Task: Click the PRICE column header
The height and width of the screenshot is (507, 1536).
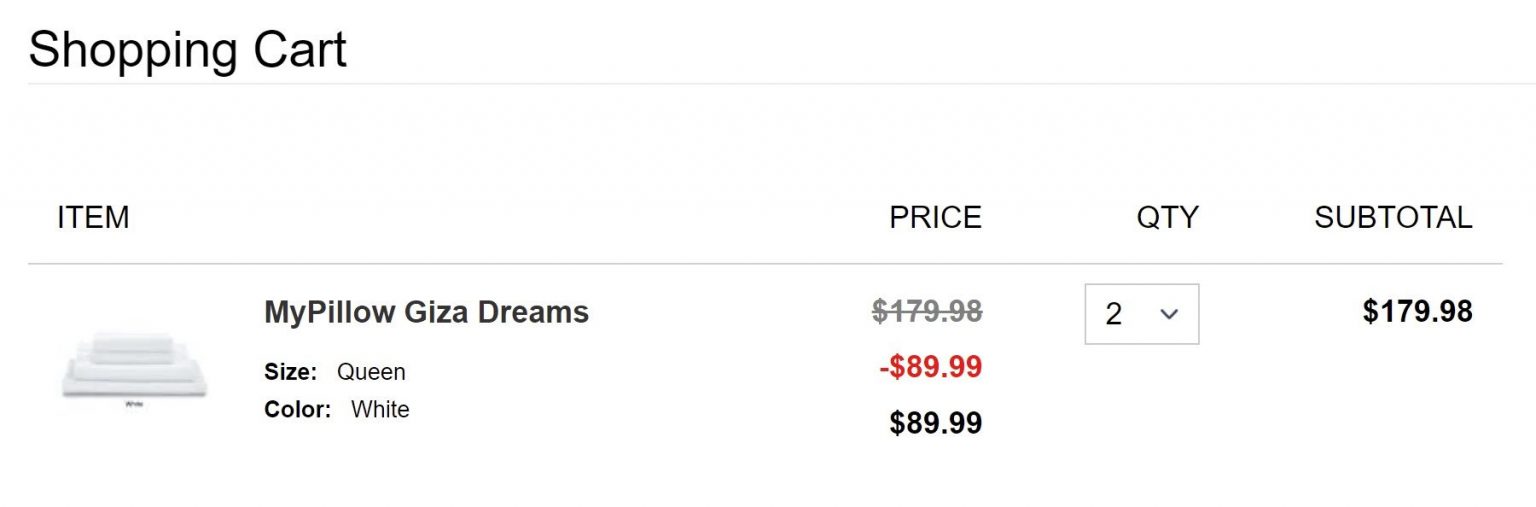Action: tap(935, 217)
